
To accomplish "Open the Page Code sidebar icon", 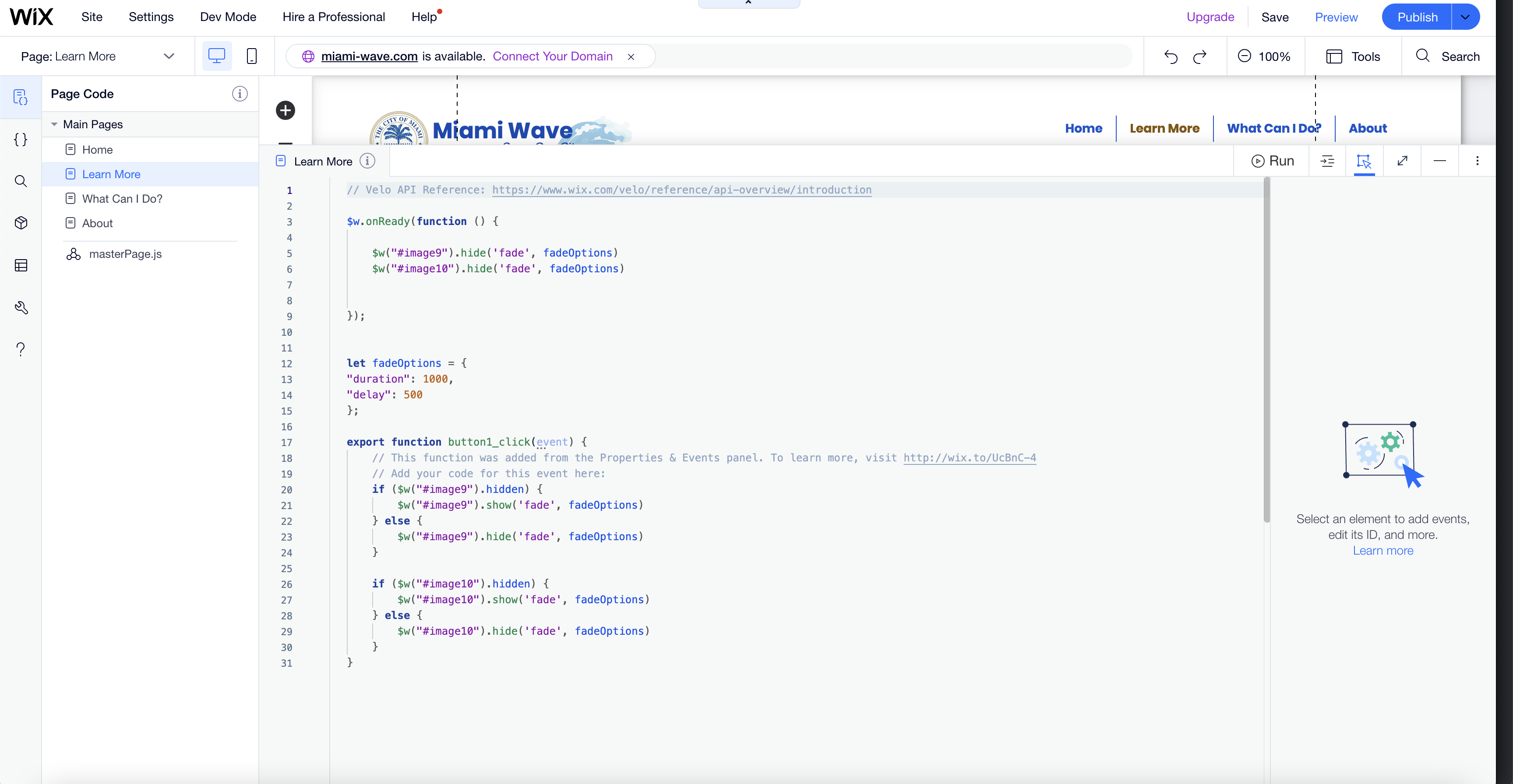I will pyautogui.click(x=21, y=97).
